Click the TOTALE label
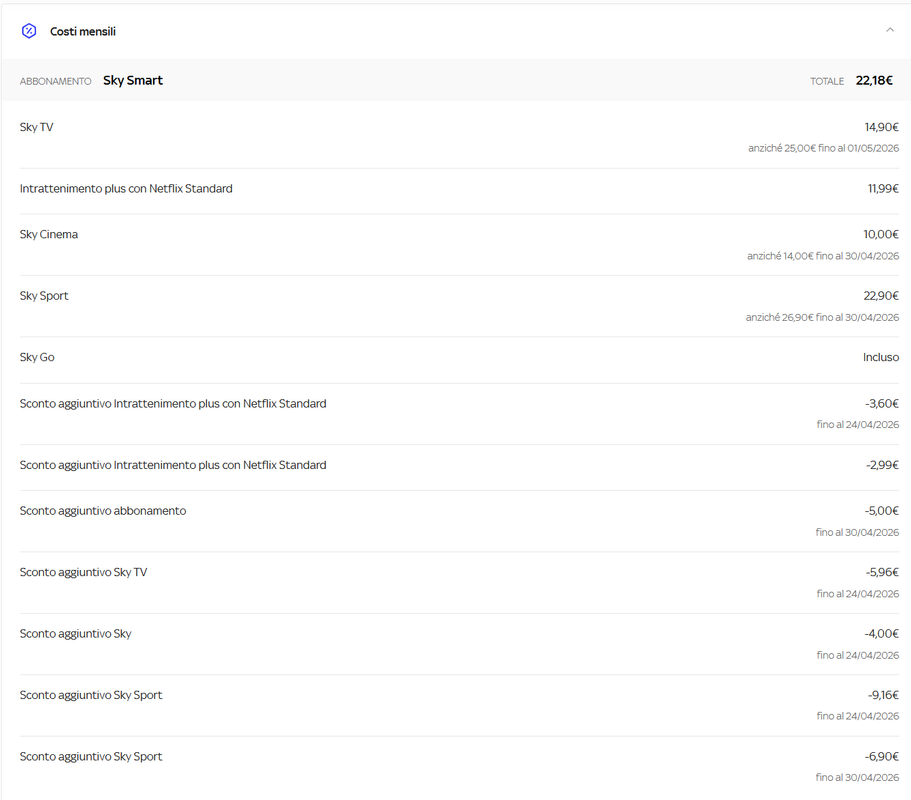Screen dimensions: 911x800 (x=827, y=81)
